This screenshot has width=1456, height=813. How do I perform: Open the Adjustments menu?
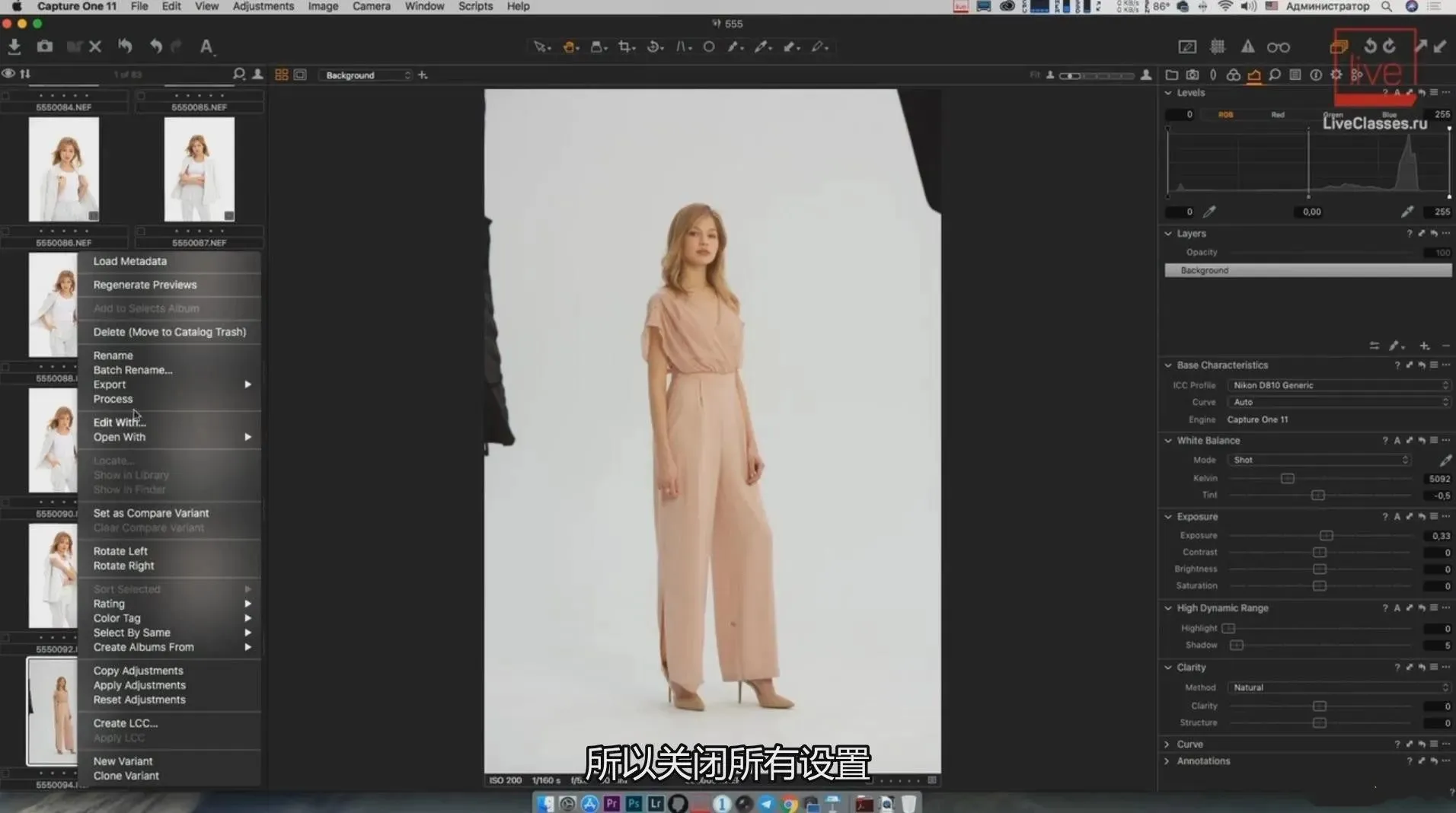pyautogui.click(x=263, y=6)
